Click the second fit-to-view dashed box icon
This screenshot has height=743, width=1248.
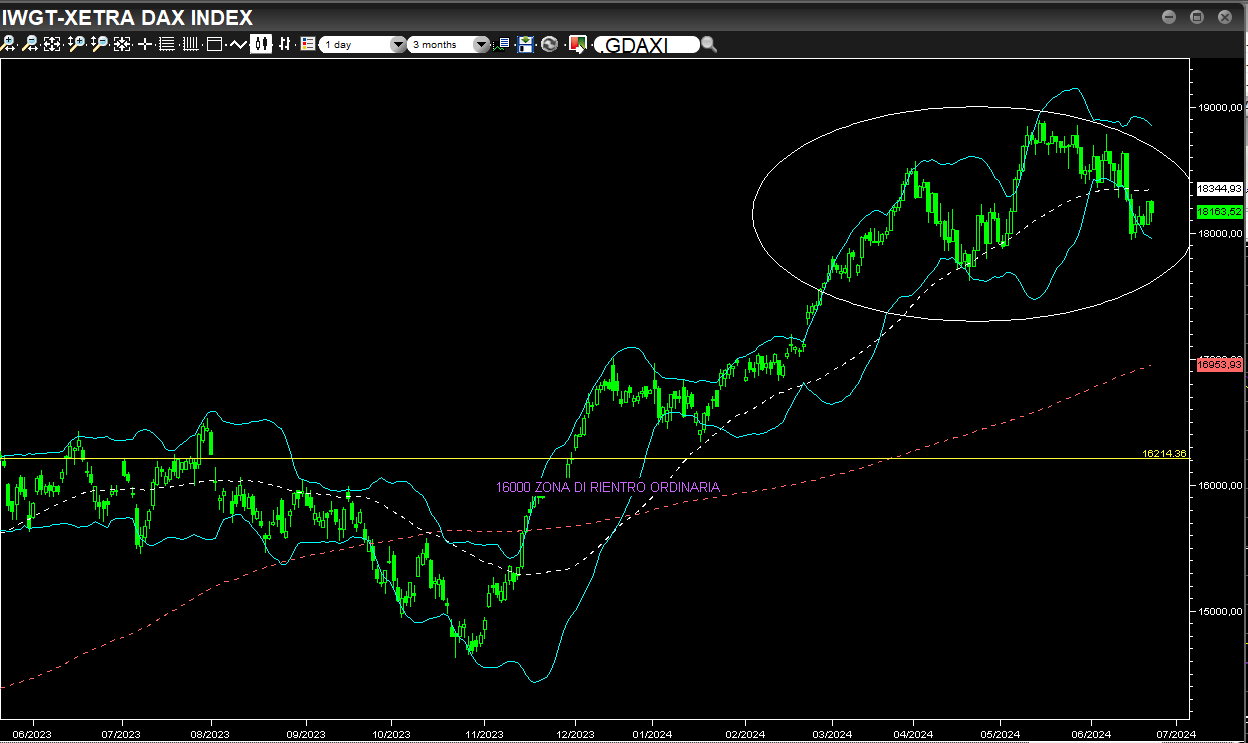[x=122, y=44]
